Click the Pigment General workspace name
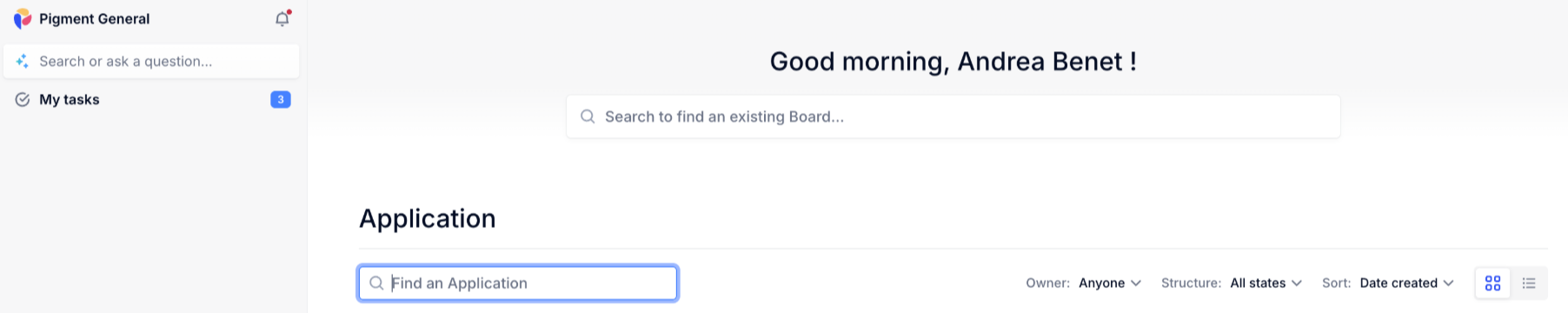 [94, 19]
